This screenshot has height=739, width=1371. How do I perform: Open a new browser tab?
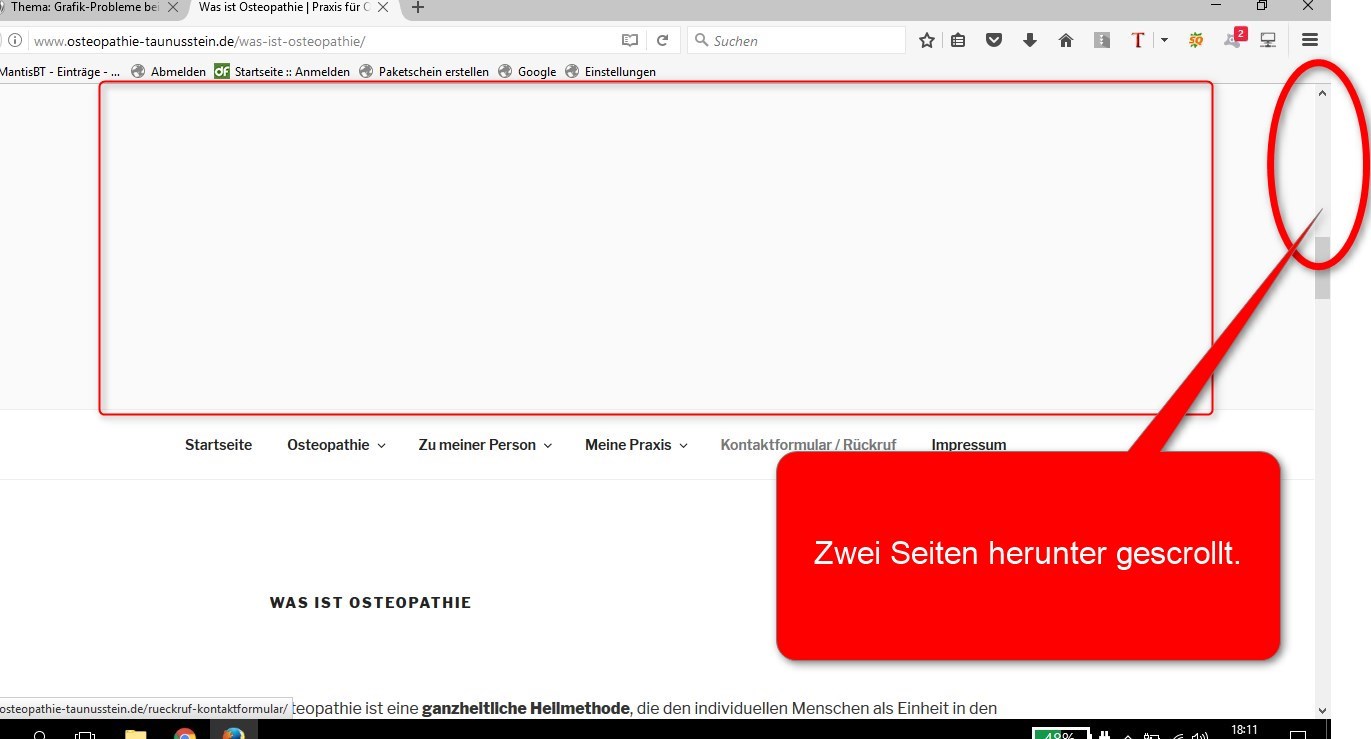coord(418,8)
